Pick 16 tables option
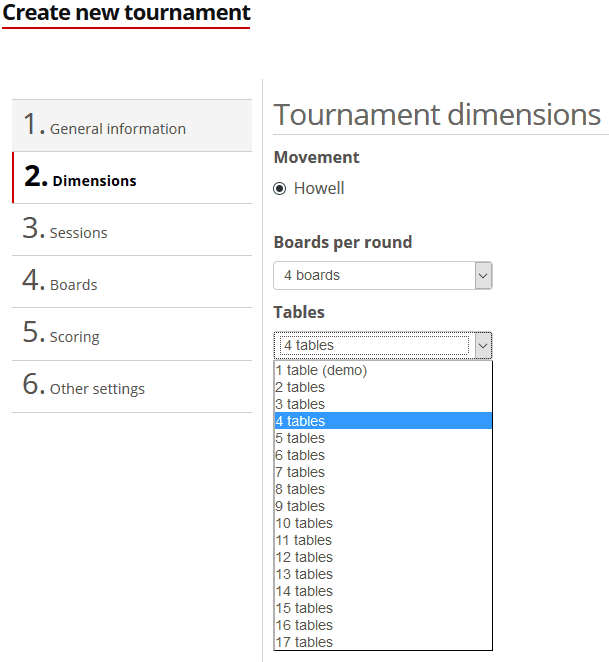609x662 pixels. click(305, 625)
